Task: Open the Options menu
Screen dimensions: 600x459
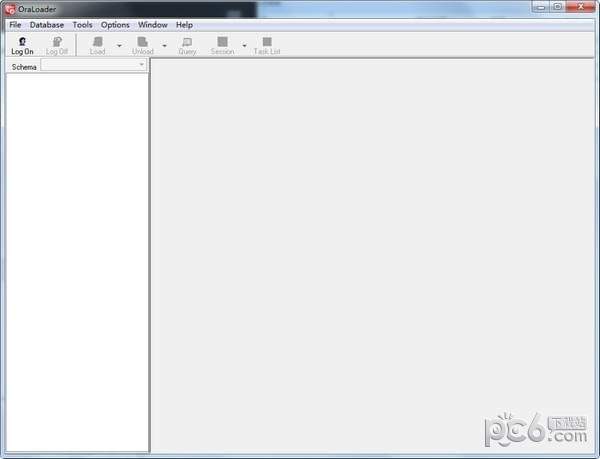Action: pyautogui.click(x=115, y=25)
